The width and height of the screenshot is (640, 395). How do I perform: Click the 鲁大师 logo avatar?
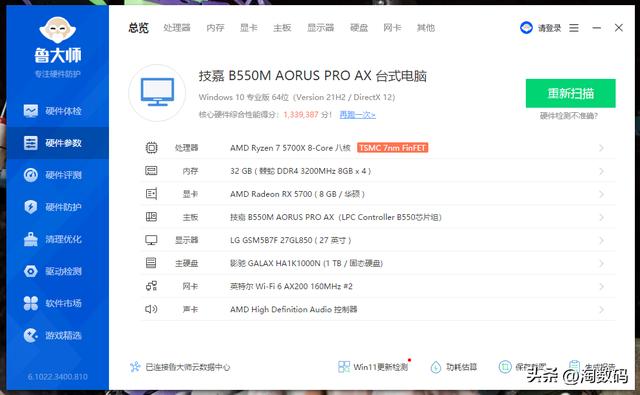point(58,30)
